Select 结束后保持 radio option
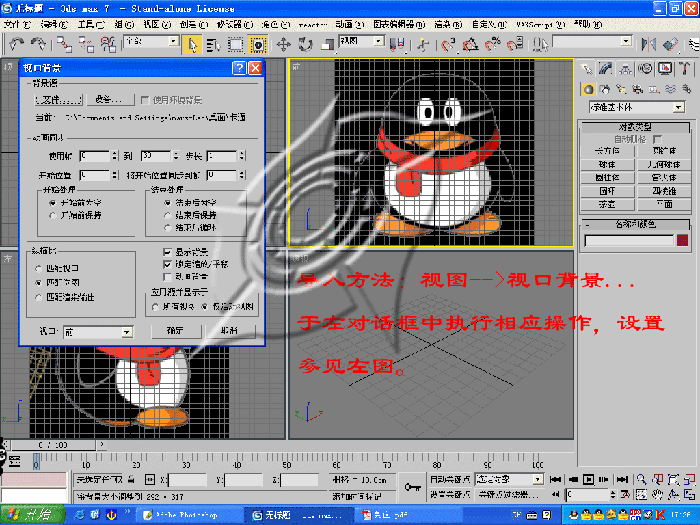The height and width of the screenshot is (525, 700). [x=167, y=216]
